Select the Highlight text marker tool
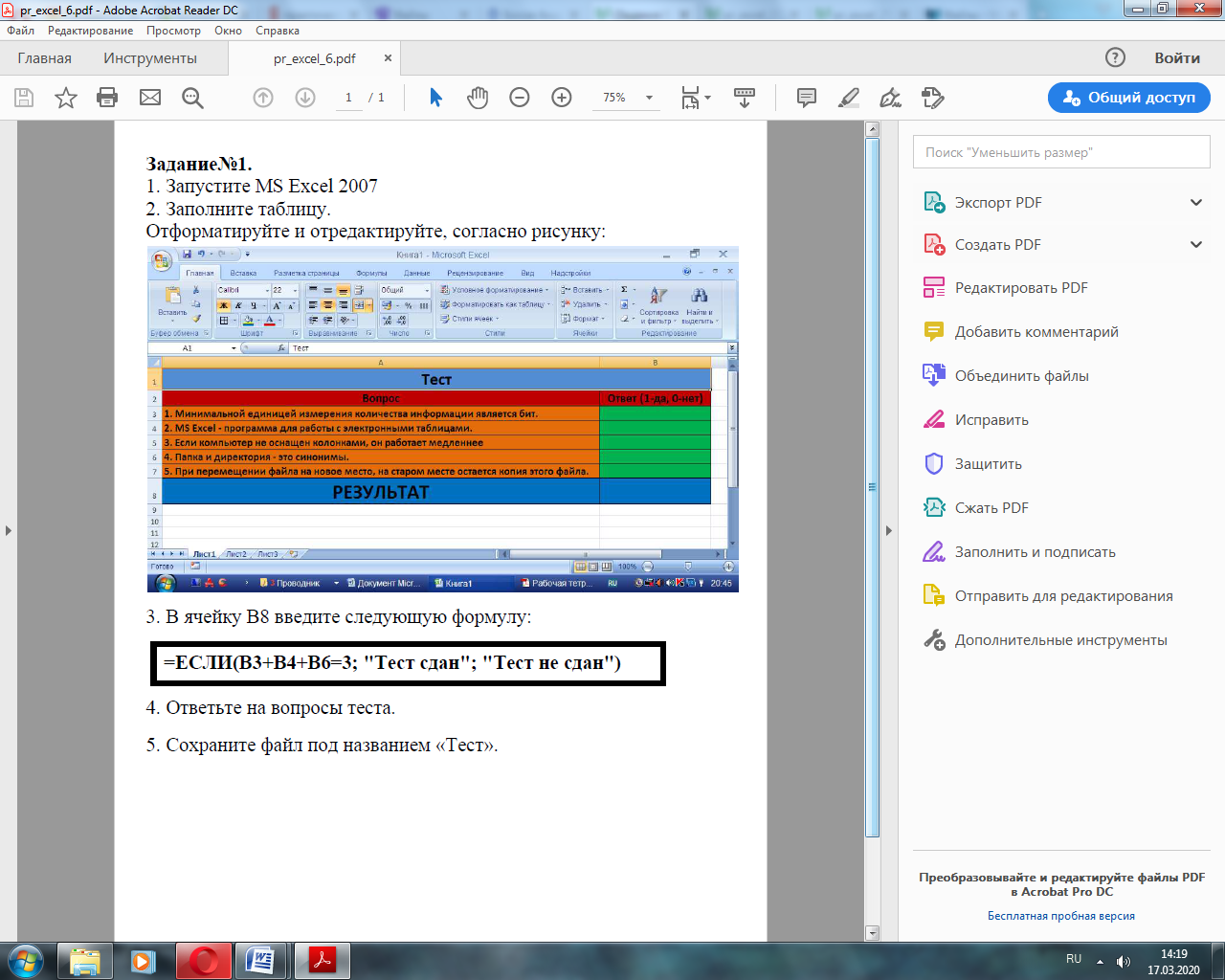 pos(849,98)
